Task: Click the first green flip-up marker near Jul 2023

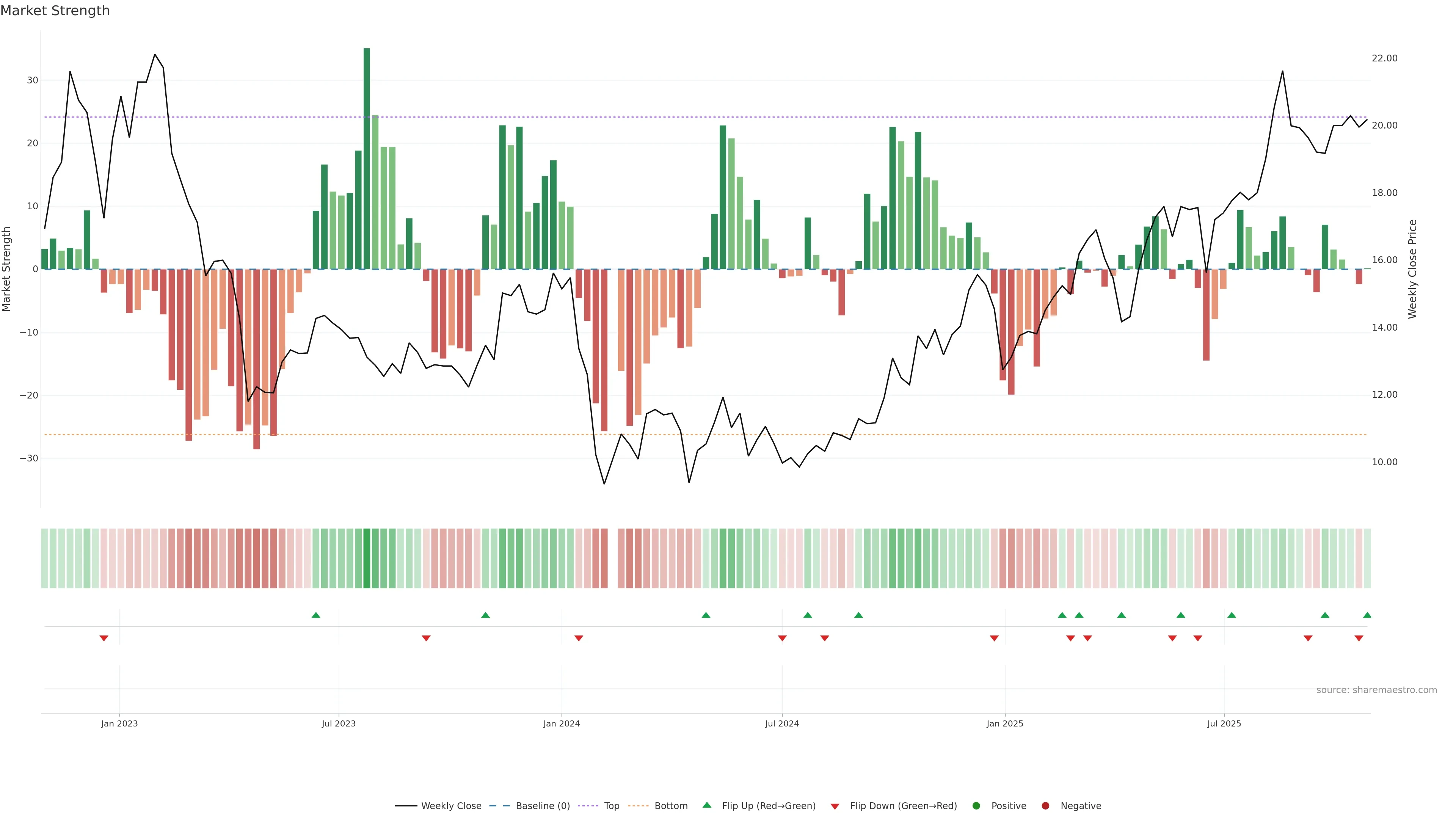Action: 316,615
